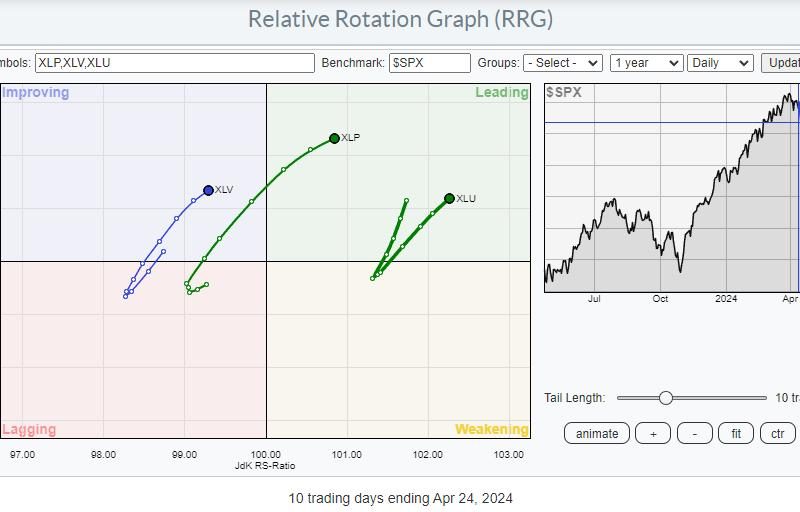The height and width of the screenshot is (512, 800).
Task: Click the Benchmark field showing $SPX
Action: (x=430, y=63)
